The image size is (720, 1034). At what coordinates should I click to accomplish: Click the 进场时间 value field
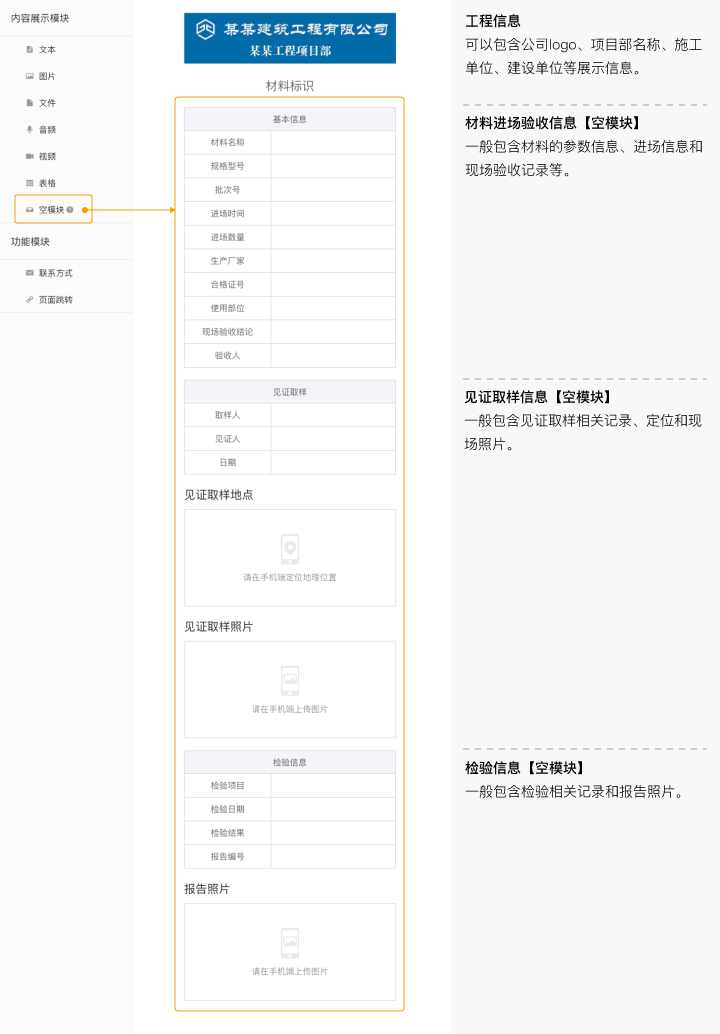333,214
